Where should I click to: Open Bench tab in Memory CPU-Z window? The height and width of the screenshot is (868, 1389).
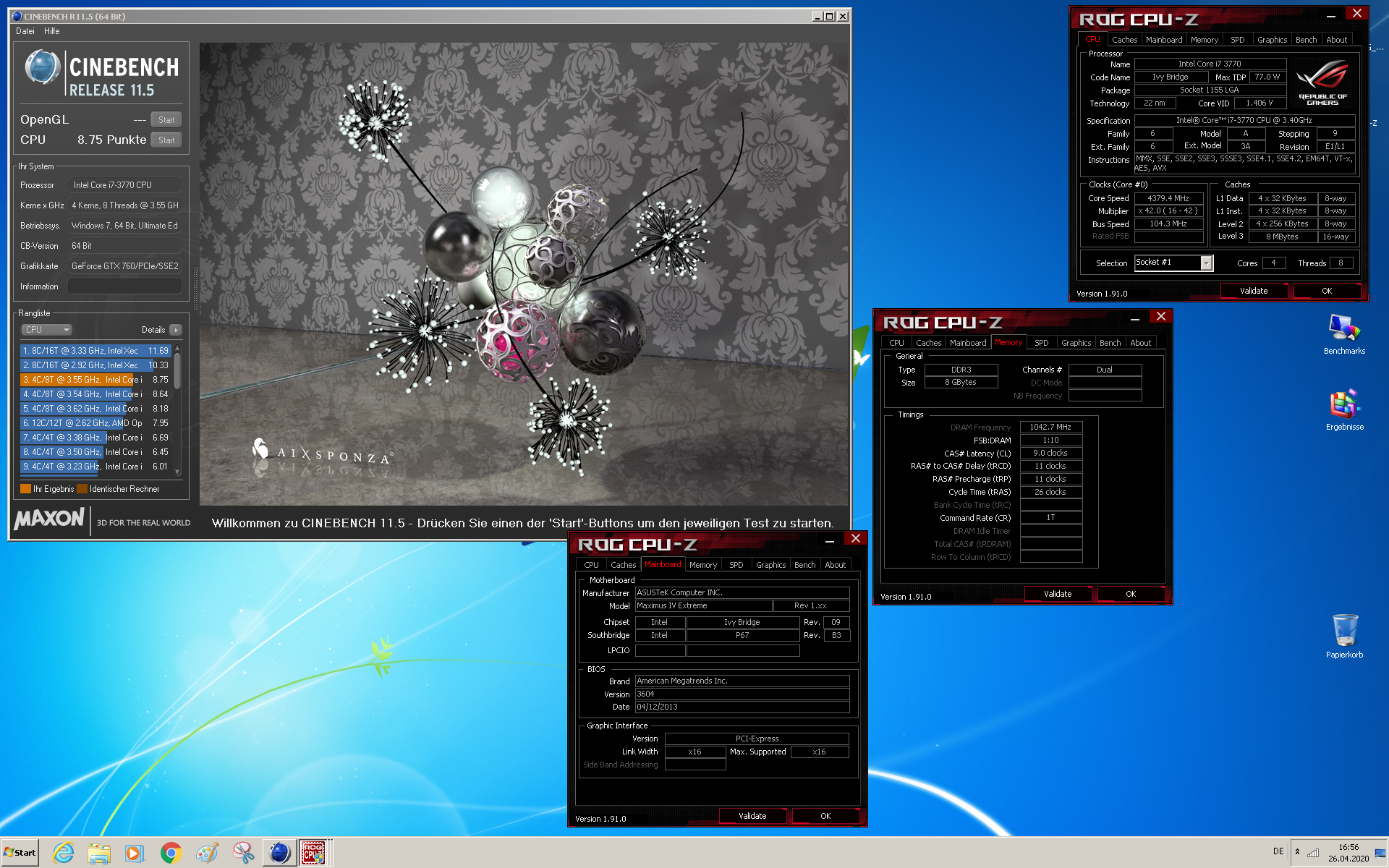[1110, 343]
